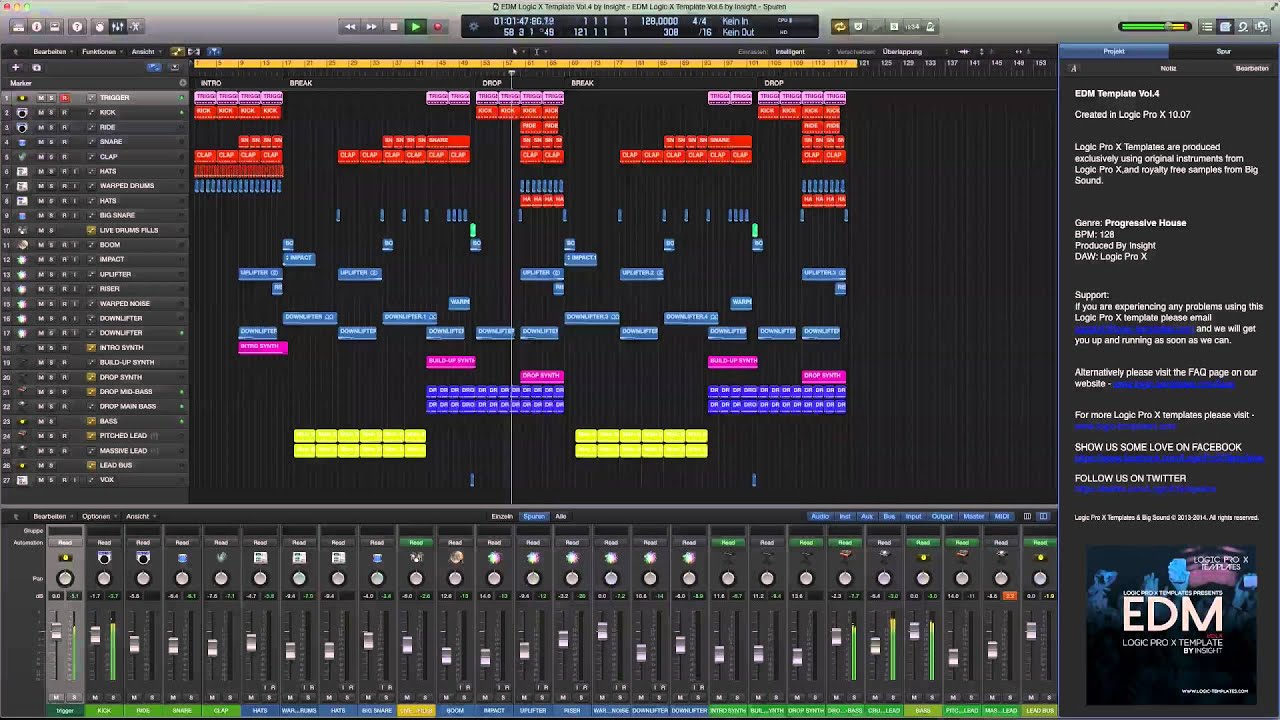
Task: Click the red Record button
Action: [x=437, y=27]
